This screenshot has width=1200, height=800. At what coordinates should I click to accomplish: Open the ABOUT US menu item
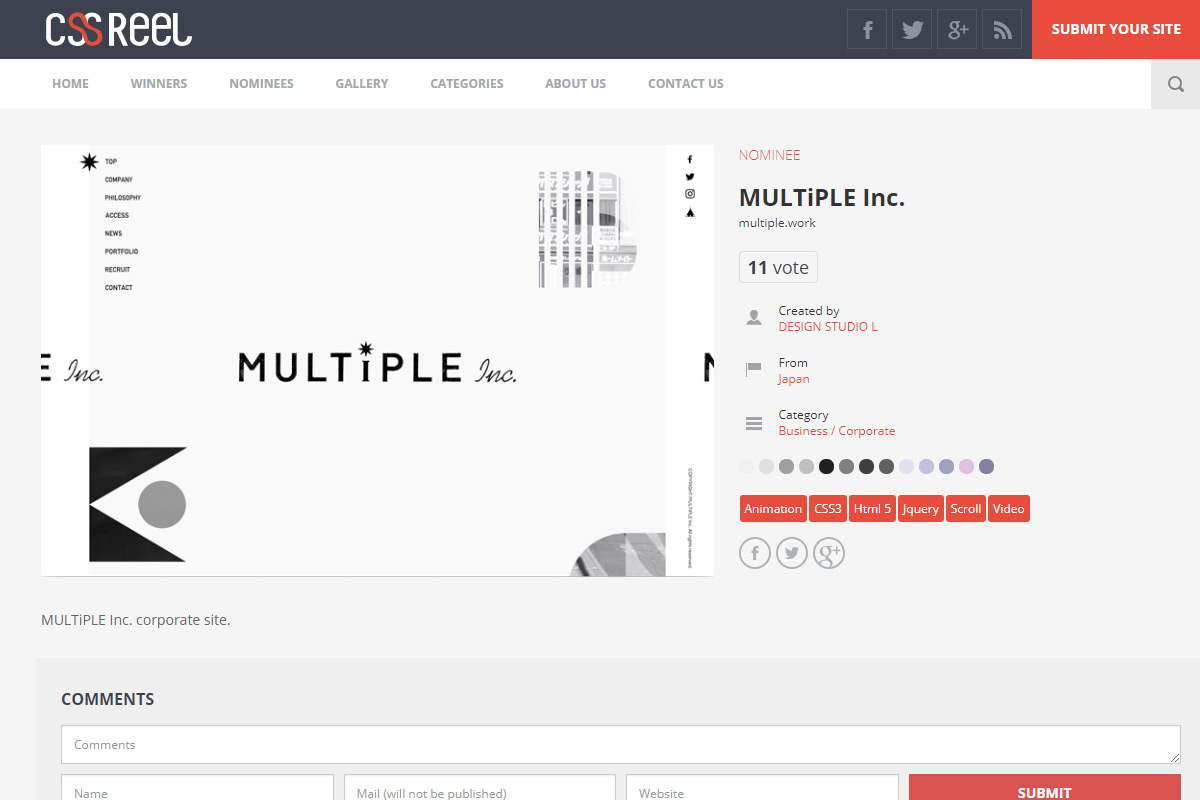coord(575,84)
